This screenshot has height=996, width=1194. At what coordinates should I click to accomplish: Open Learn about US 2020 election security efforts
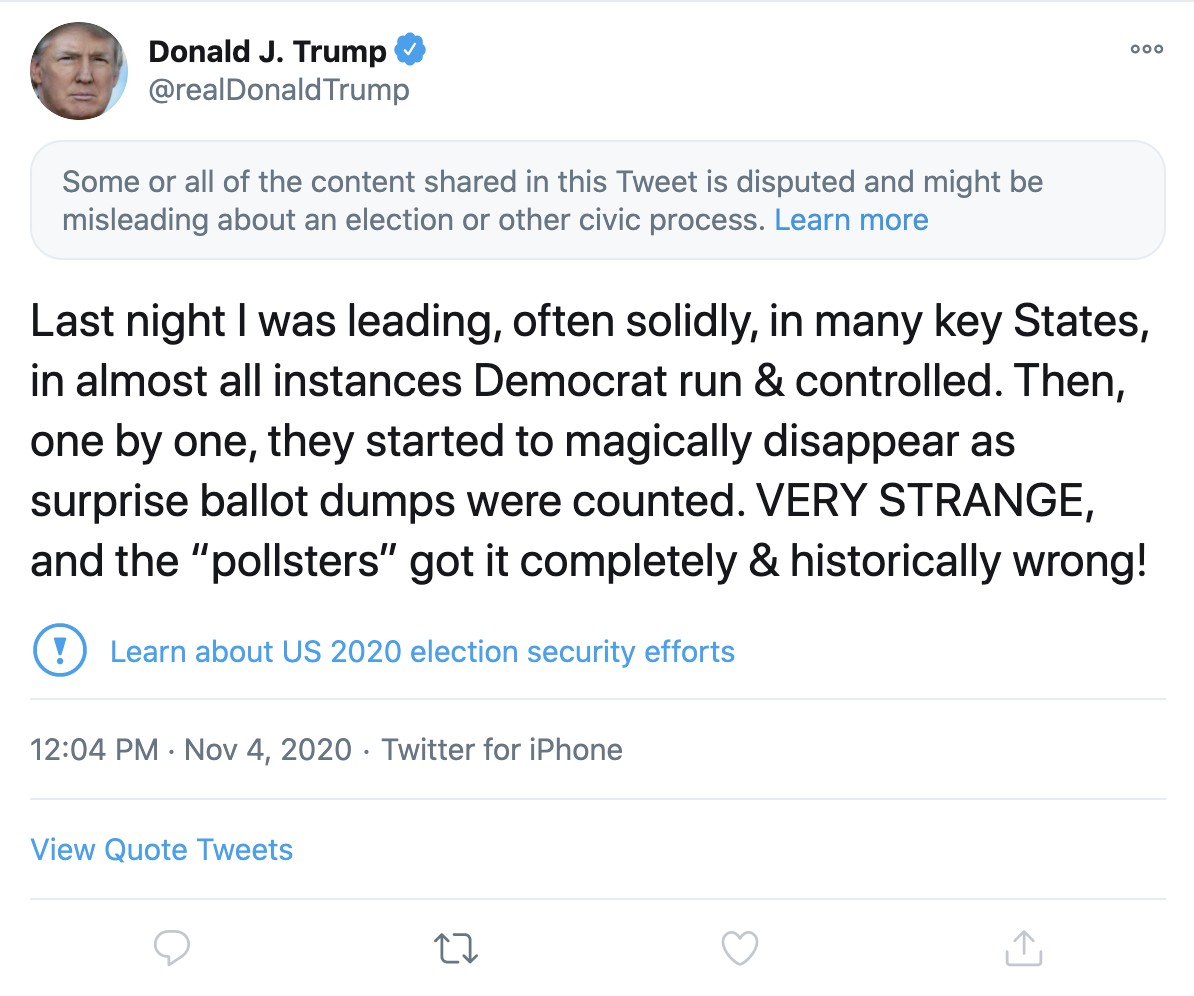[422, 652]
